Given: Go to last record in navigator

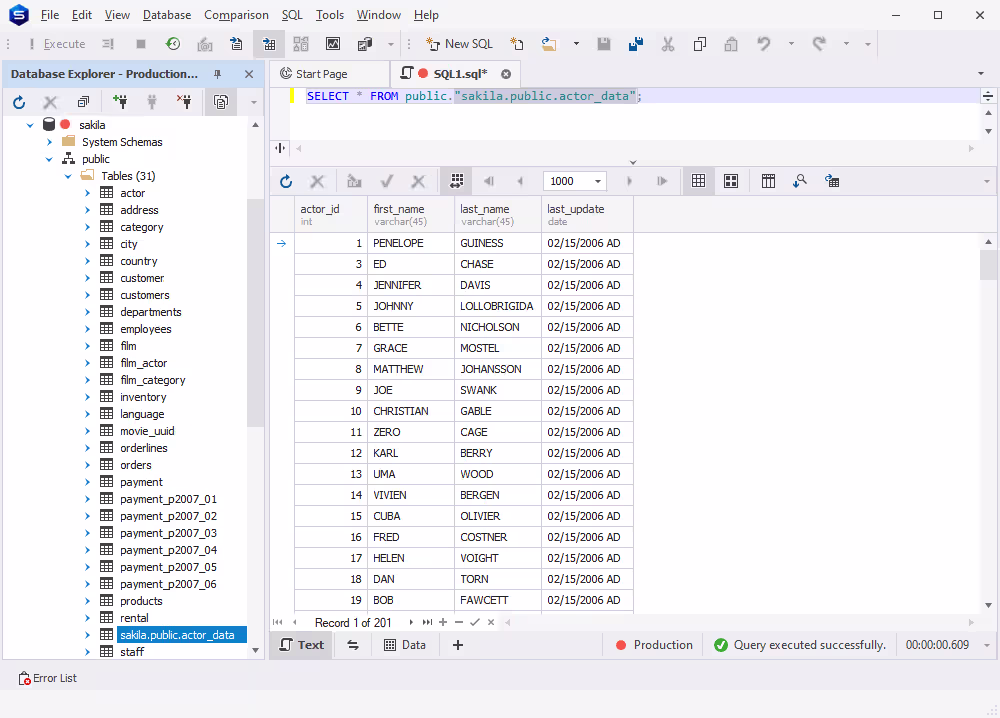Looking at the screenshot, I should pos(427,622).
